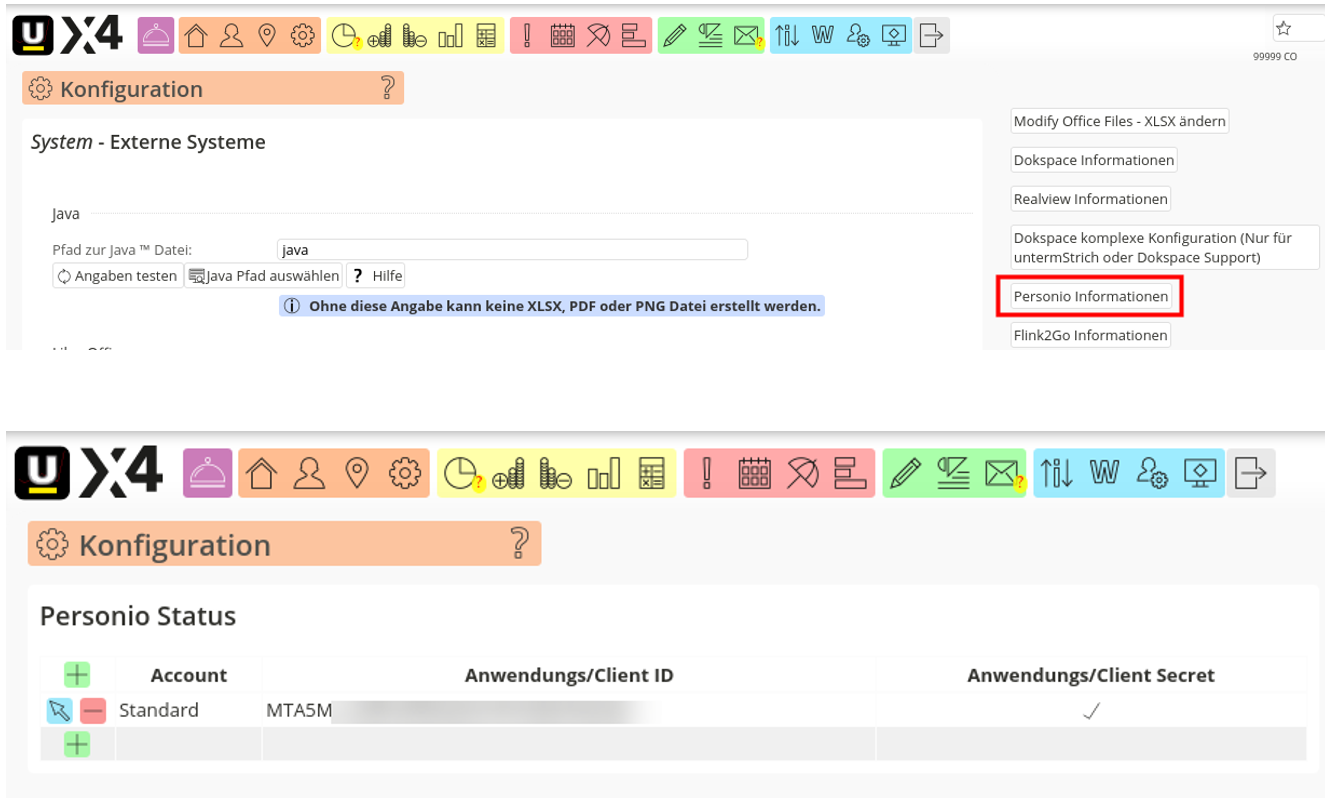
Task: Click green plus in empty bottom table row
Action: (x=77, y=744)
